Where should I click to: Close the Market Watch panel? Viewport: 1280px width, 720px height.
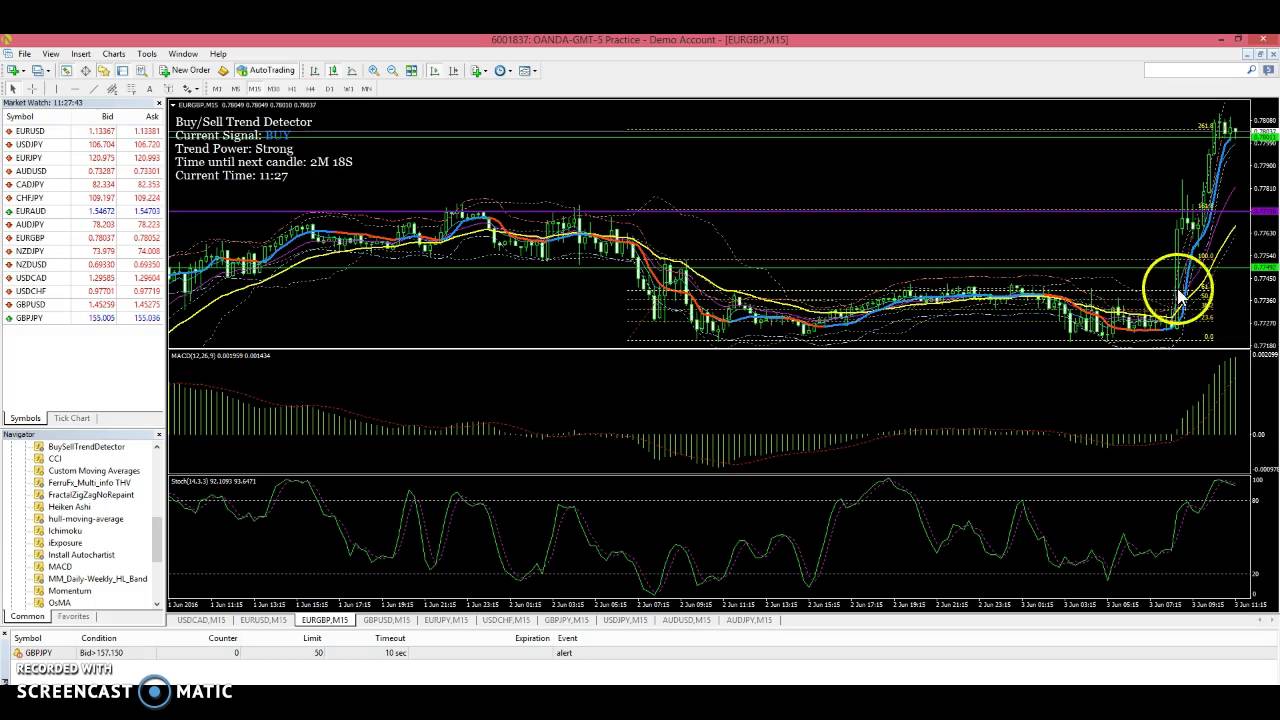pos(158,103)
